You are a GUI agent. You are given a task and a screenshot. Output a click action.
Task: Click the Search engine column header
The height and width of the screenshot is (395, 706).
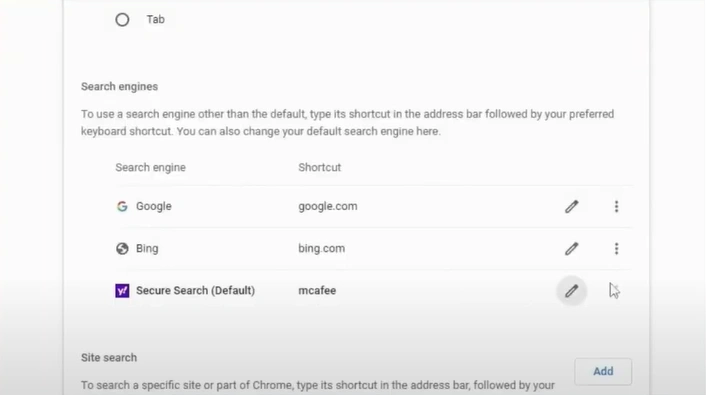pyautogui.click(x=150, y=168)
